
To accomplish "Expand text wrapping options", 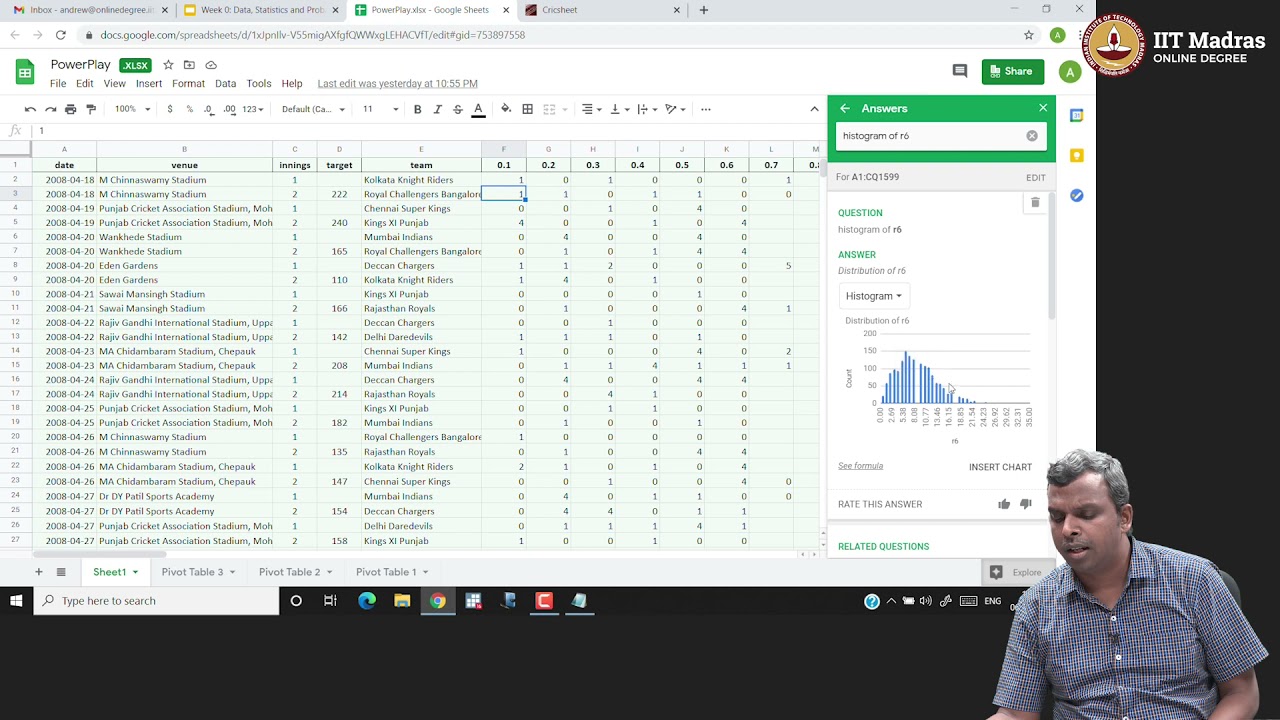I will click(x=645, y=109).
